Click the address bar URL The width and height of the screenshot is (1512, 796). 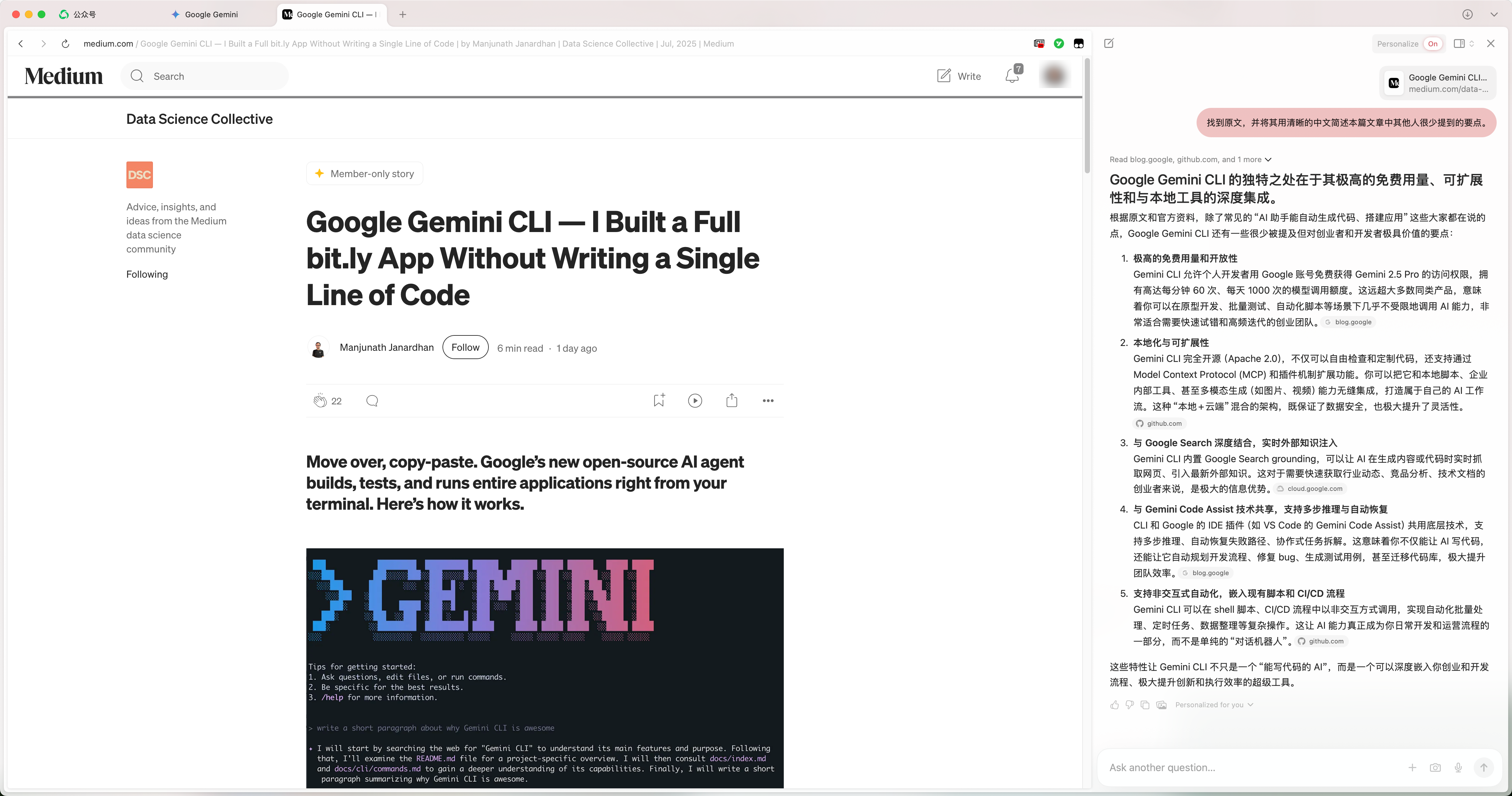[x=409, y=43]
